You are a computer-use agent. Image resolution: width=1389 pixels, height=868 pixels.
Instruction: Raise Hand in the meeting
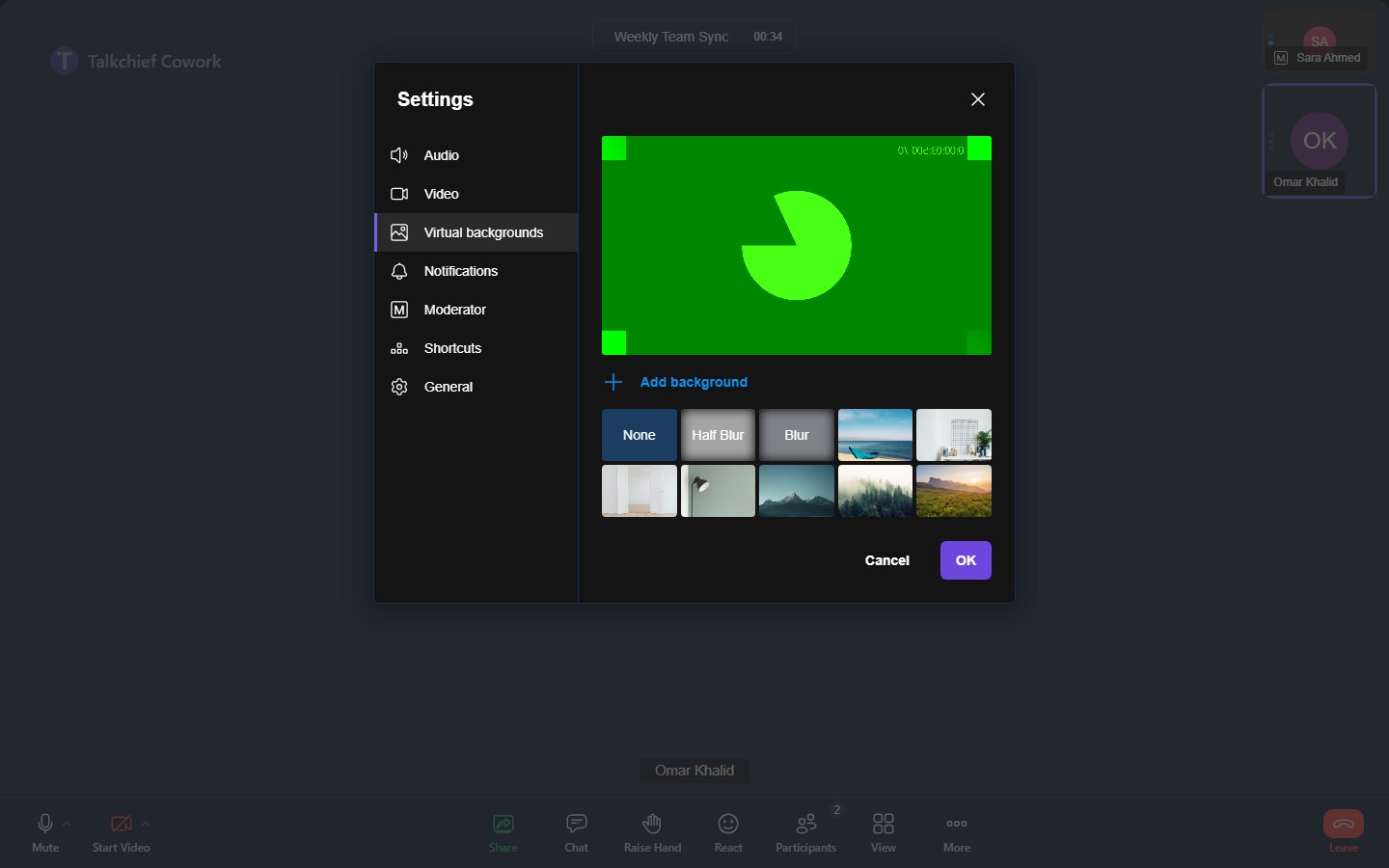(652, 832)
